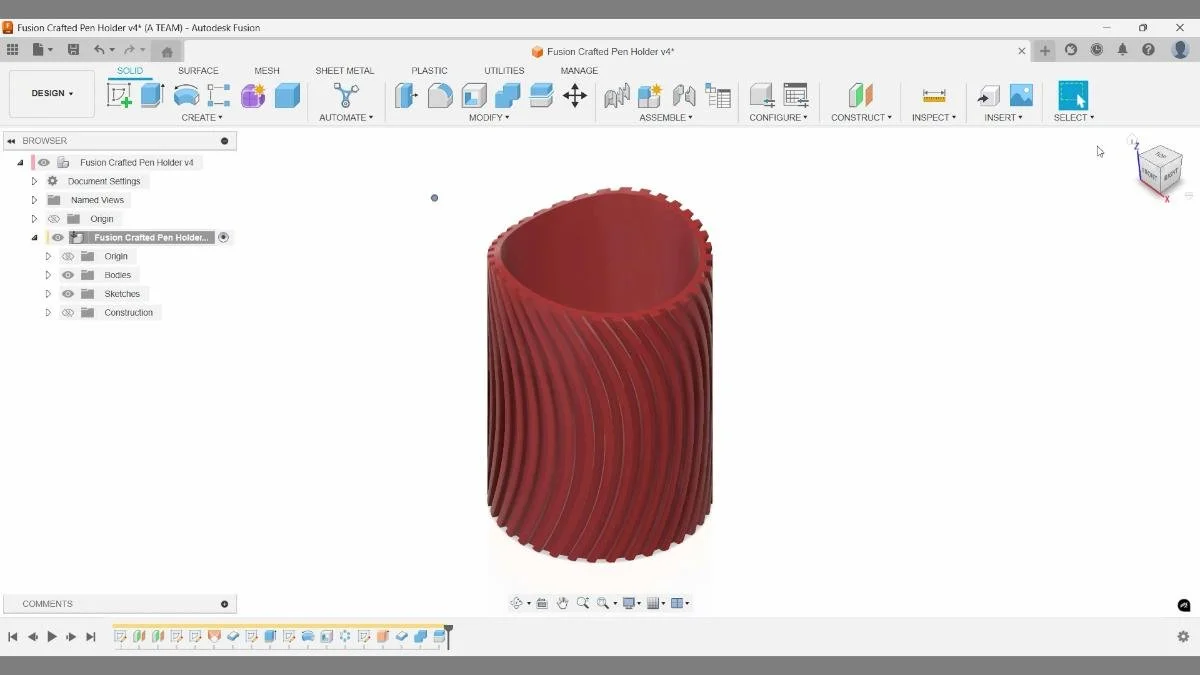
Task: Hide the Fusion Crafted Pen Holder component
Action: (x=57, y=237)
